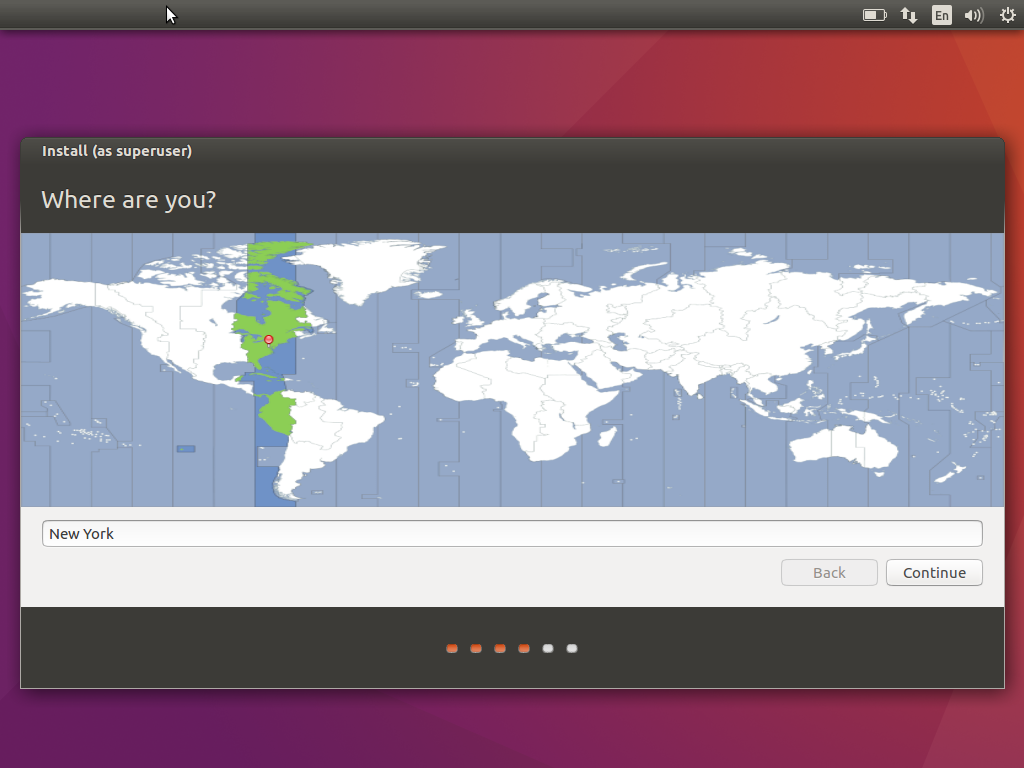Open the sound volume indicator
Viewport: 1024px width, 768px height.
(974, 15)
